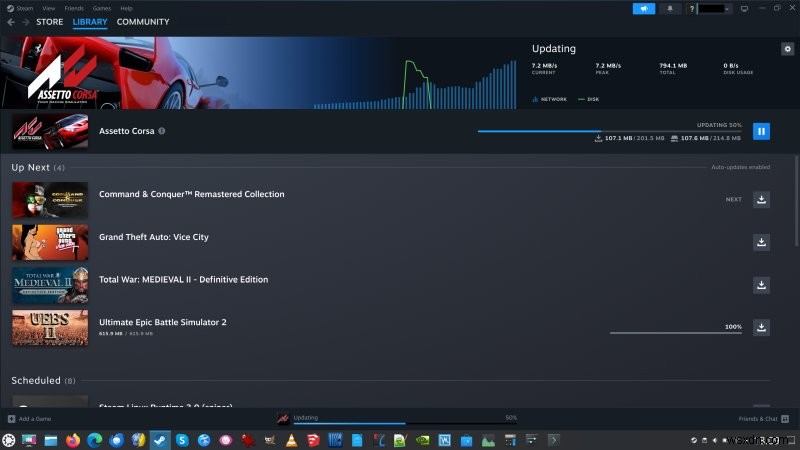Click Grand Theft Auto: Vice City title
This screenshot has width=800, height=450.
click(154, 237)
